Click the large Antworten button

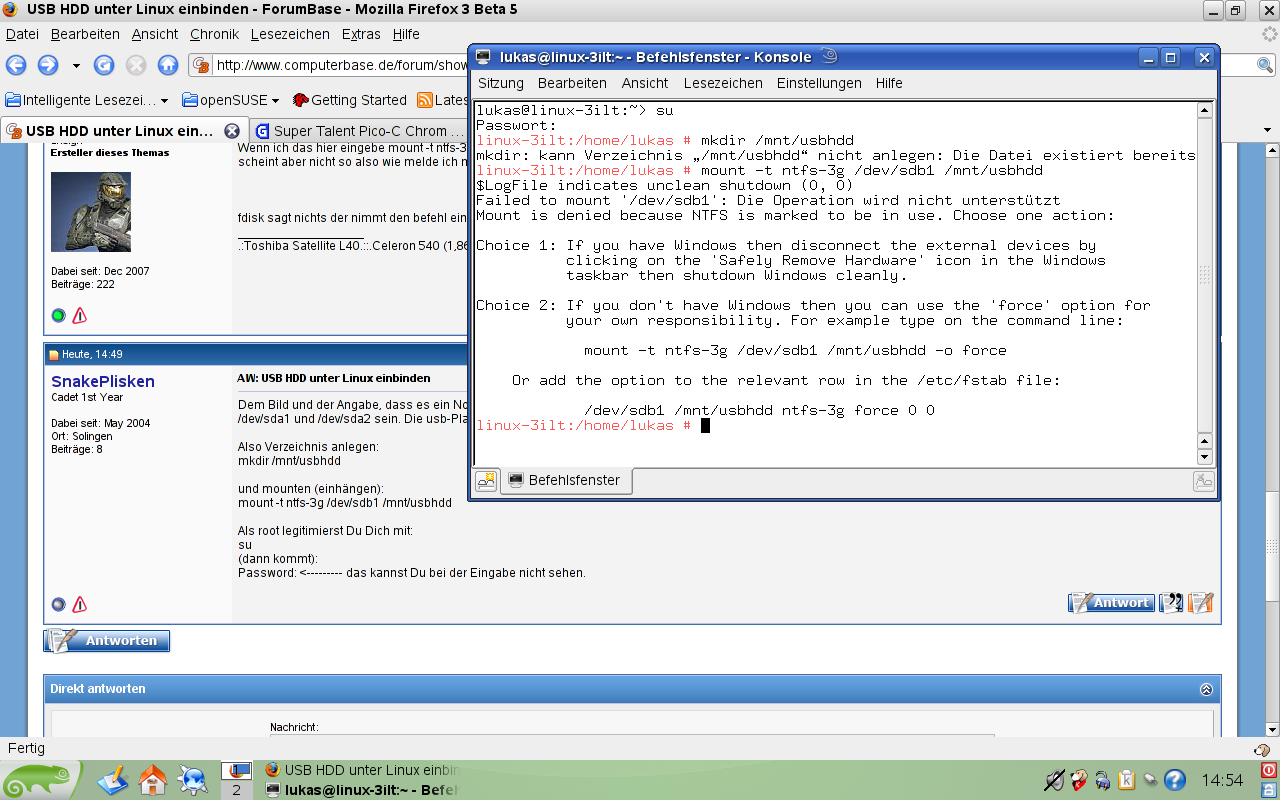point(107,640)
